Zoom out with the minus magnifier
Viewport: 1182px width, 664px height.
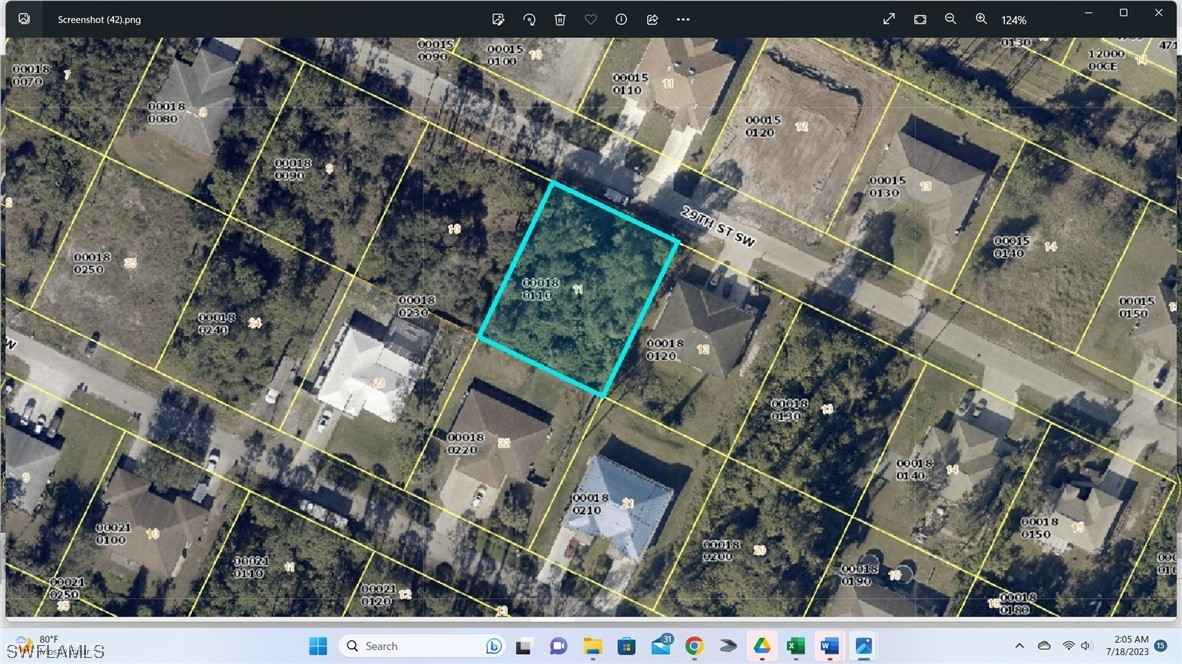coord(950,19)
